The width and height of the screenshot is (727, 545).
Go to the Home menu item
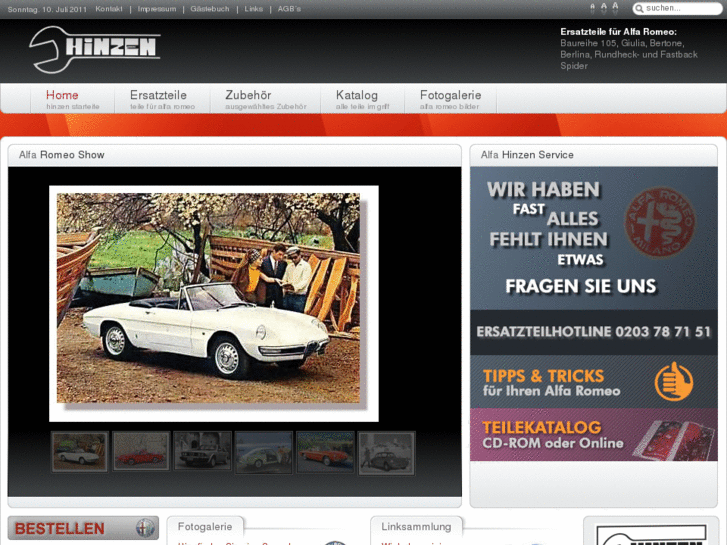(x=73, y=99)
